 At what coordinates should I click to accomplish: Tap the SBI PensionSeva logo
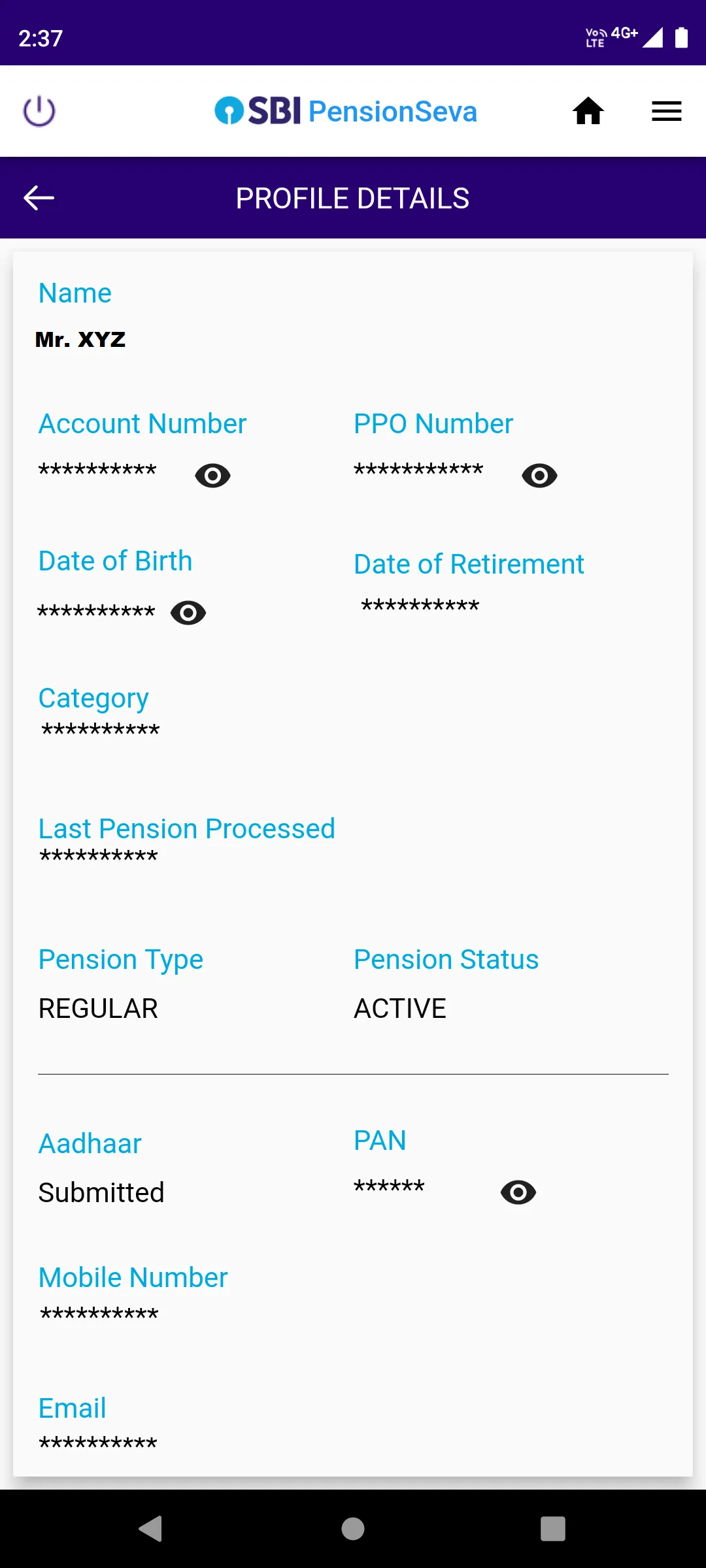(x=346, y=111)
